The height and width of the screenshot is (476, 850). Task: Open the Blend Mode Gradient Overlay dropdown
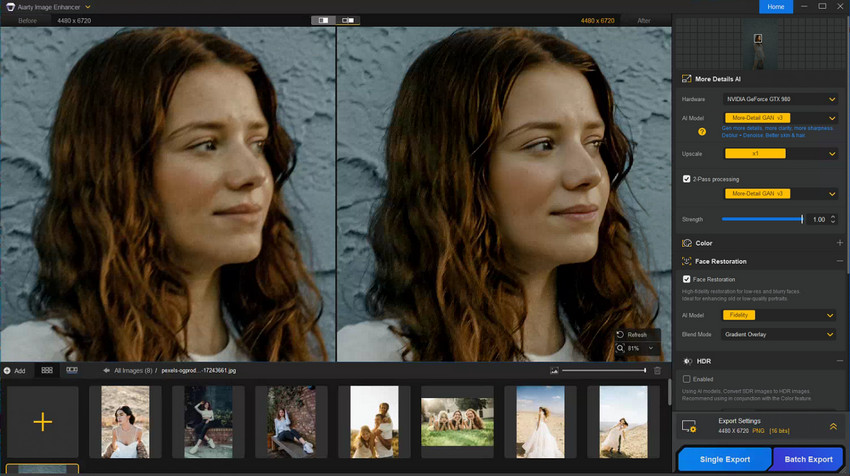click(778, 335)
